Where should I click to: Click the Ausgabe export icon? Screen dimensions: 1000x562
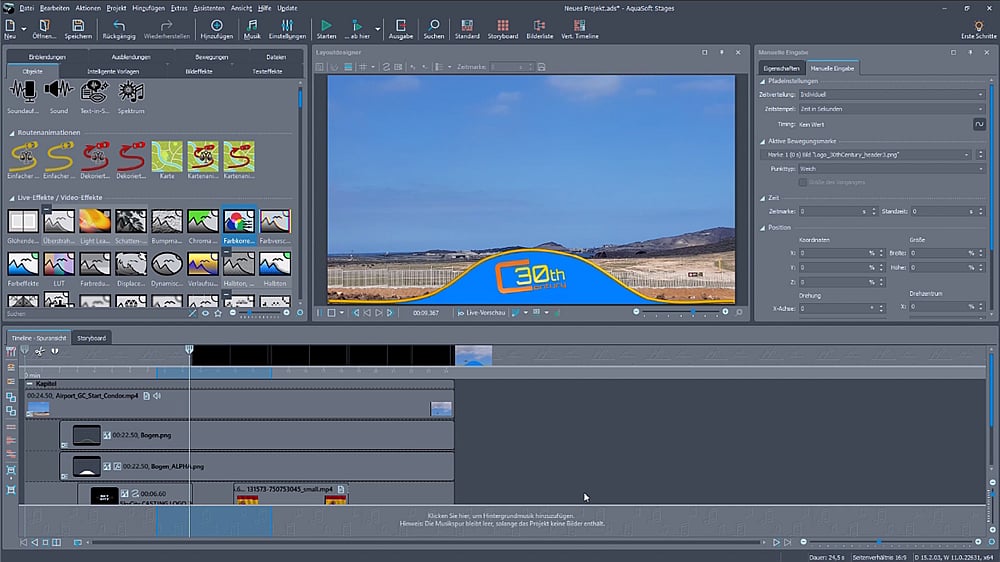coord(400,28)
